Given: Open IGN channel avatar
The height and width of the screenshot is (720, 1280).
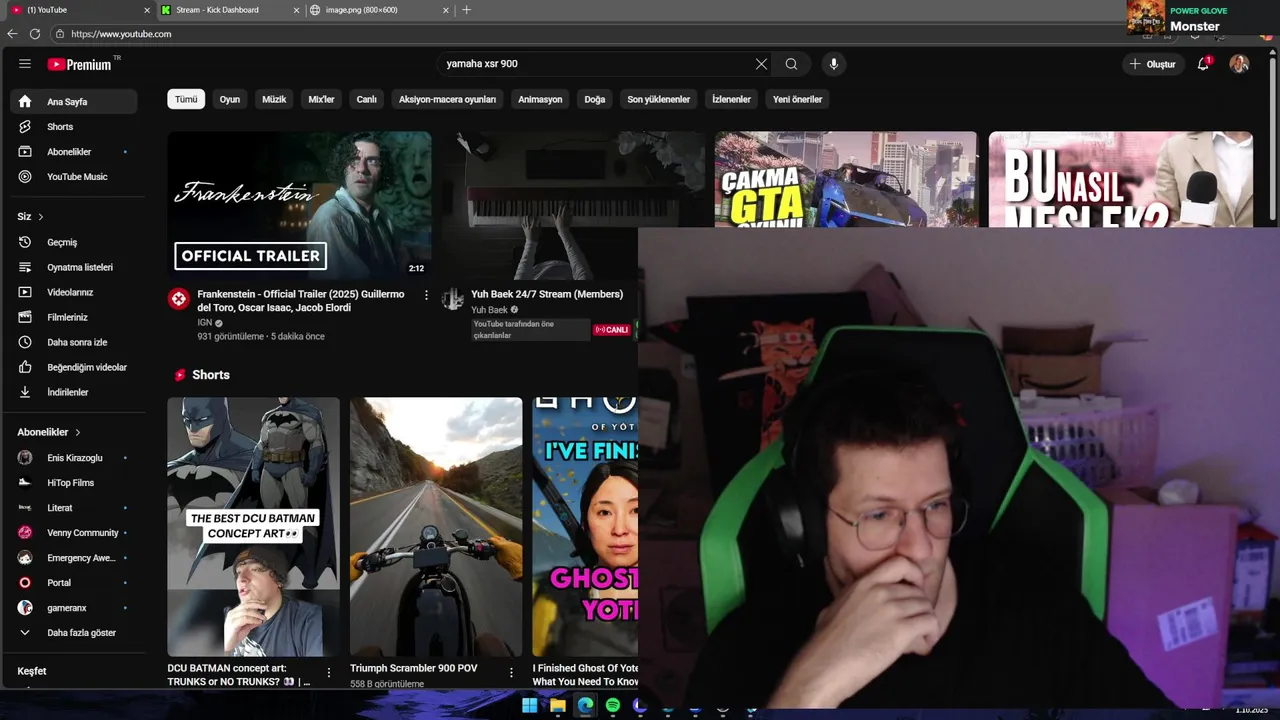Looking at the screenshot, I should click(178, 298).
